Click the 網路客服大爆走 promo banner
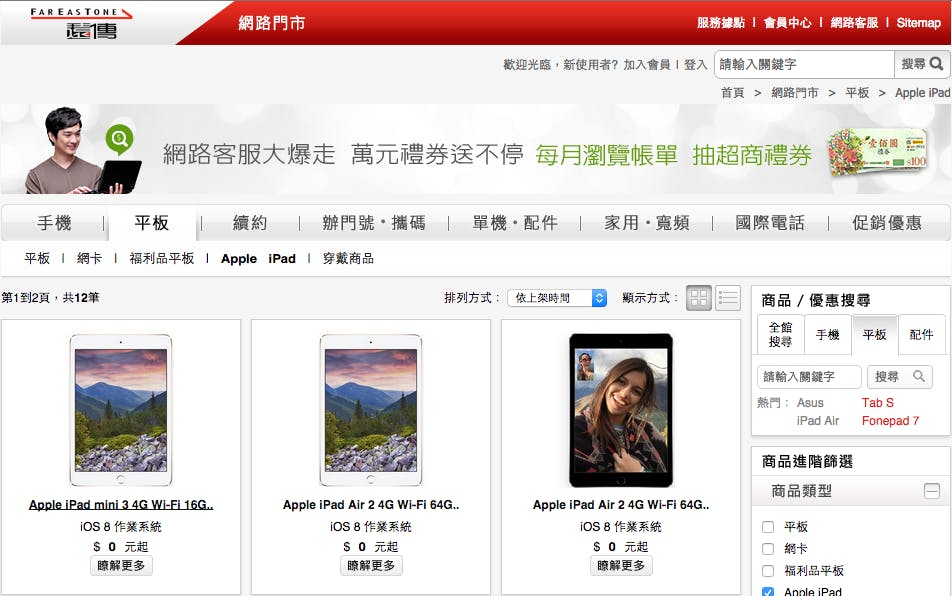 tap(476, 149)
